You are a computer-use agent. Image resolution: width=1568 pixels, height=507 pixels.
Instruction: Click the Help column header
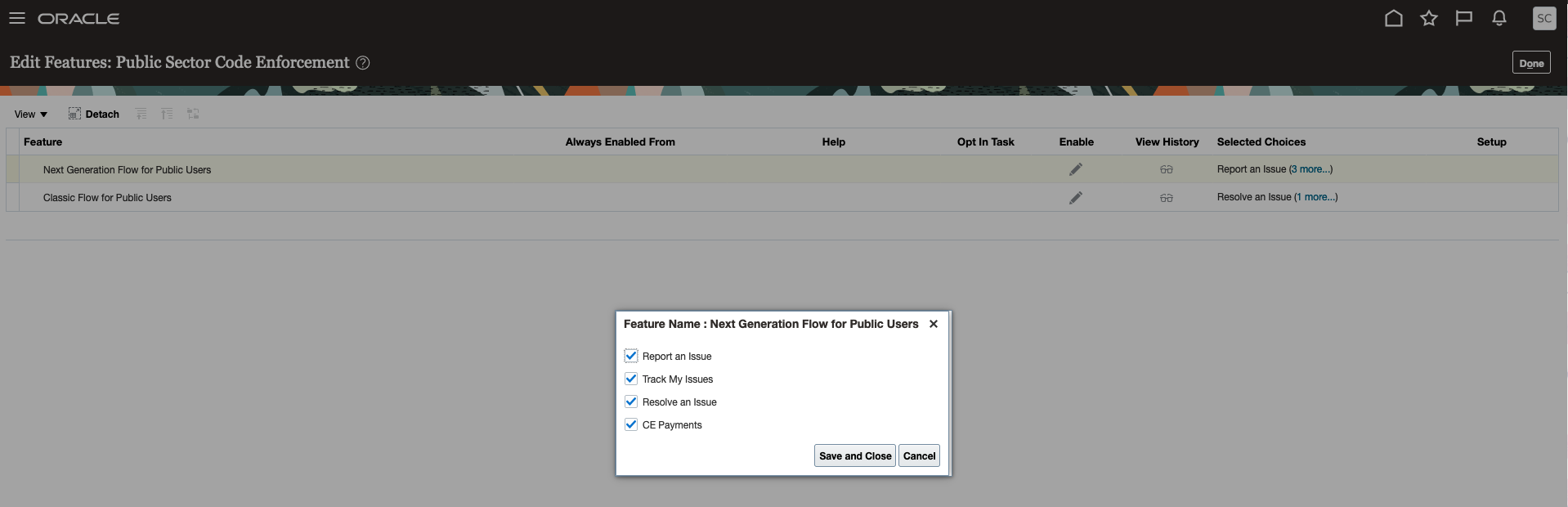(x=834, y=141)
